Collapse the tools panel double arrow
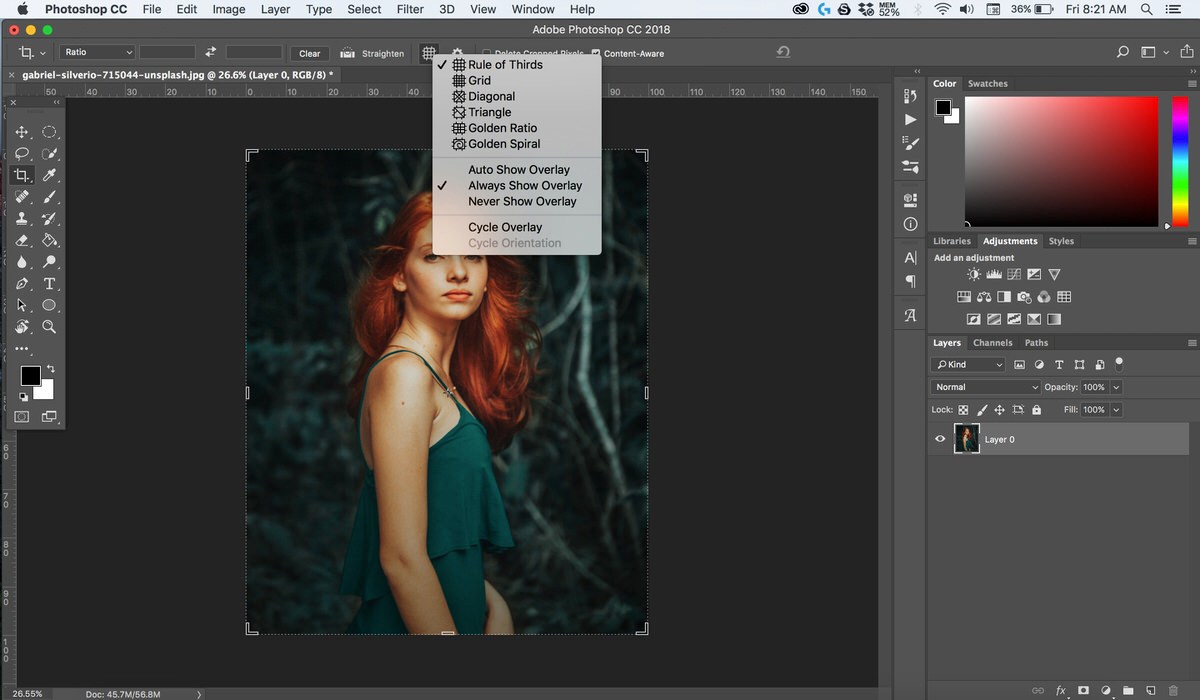Screen dimensions: 1200x700 click(x=56, y=102)
